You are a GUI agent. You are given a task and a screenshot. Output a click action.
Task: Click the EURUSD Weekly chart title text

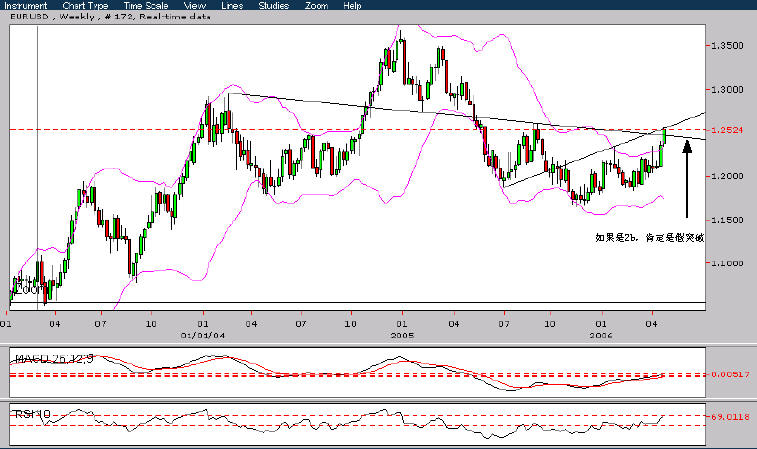coord(110,16)
